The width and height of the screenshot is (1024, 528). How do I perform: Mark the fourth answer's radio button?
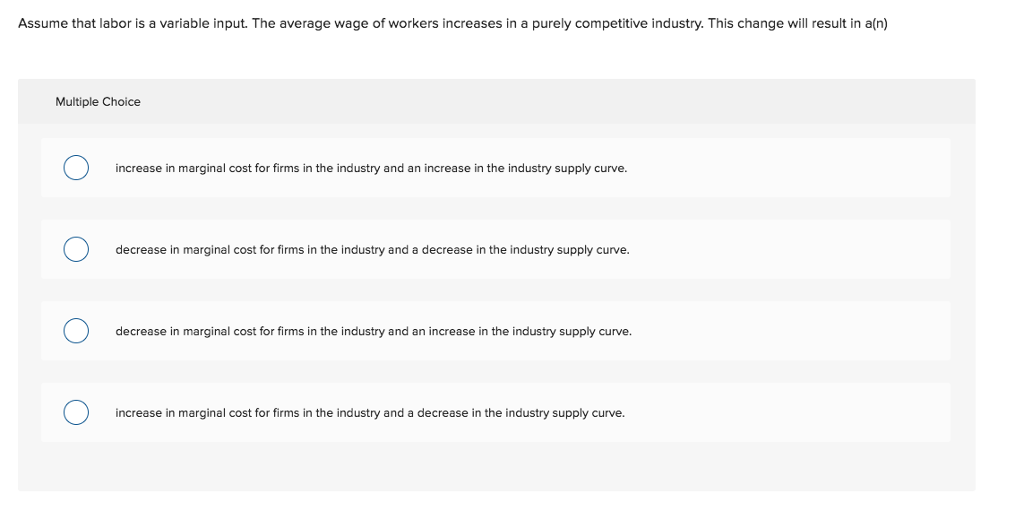click(x=75, y=413)
